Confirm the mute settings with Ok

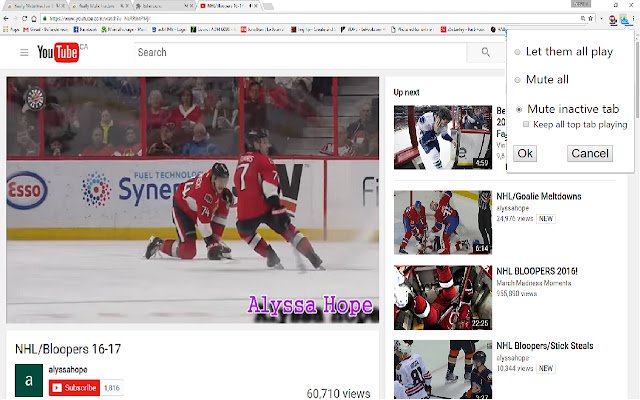tap(524, 153)
